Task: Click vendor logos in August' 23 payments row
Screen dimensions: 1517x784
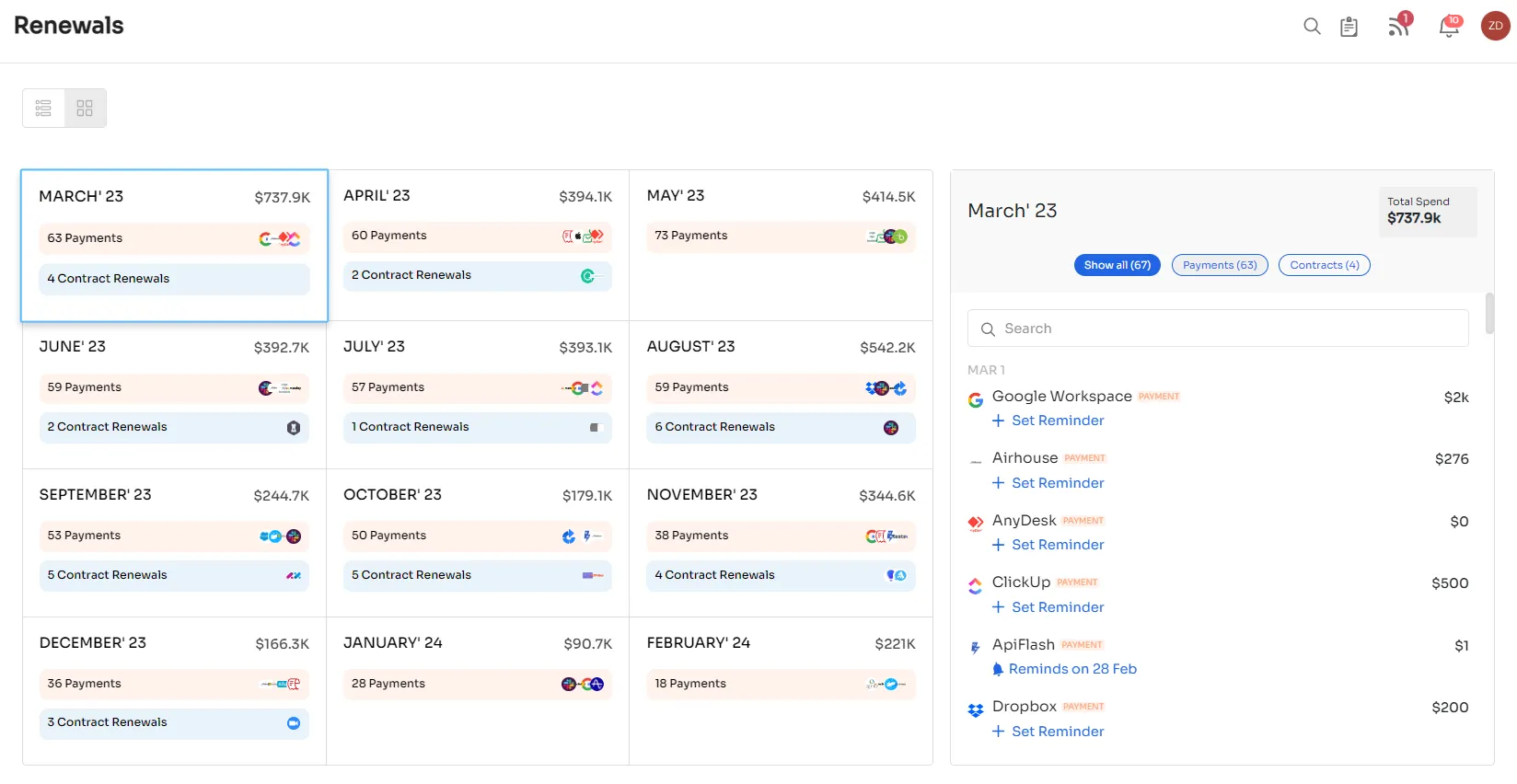Action: coord(886,388)
